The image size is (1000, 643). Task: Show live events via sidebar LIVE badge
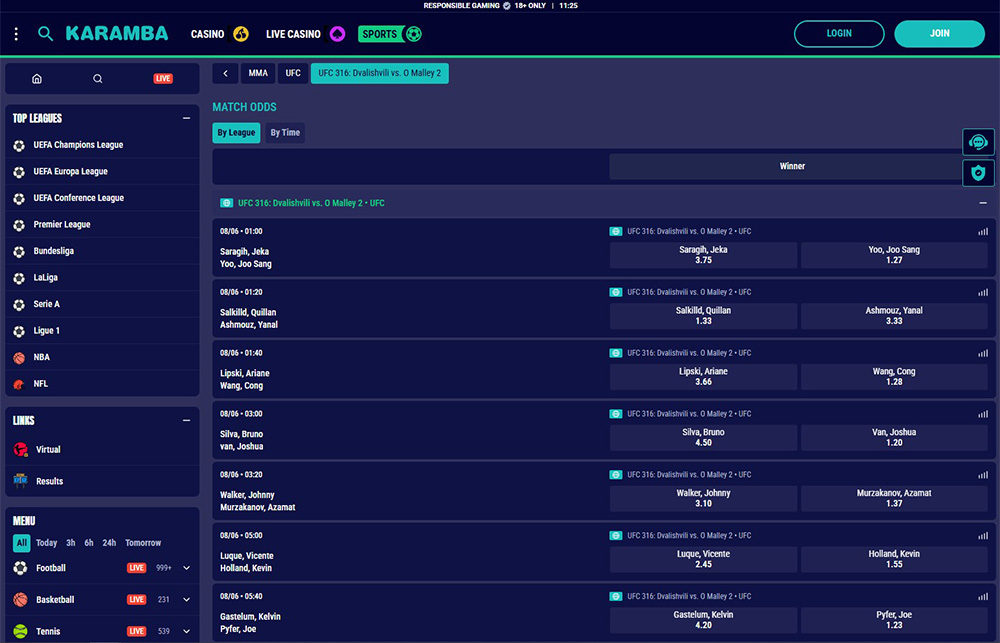click(x=163, y=78)
